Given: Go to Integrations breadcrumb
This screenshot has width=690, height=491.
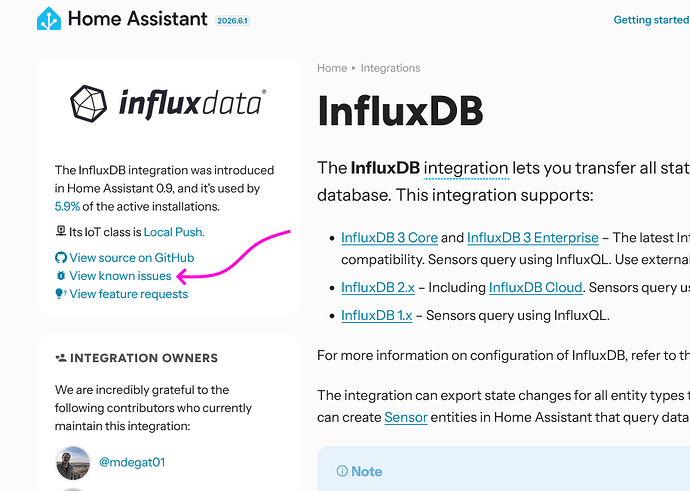Looking at the screenshot, I should 390,68.
